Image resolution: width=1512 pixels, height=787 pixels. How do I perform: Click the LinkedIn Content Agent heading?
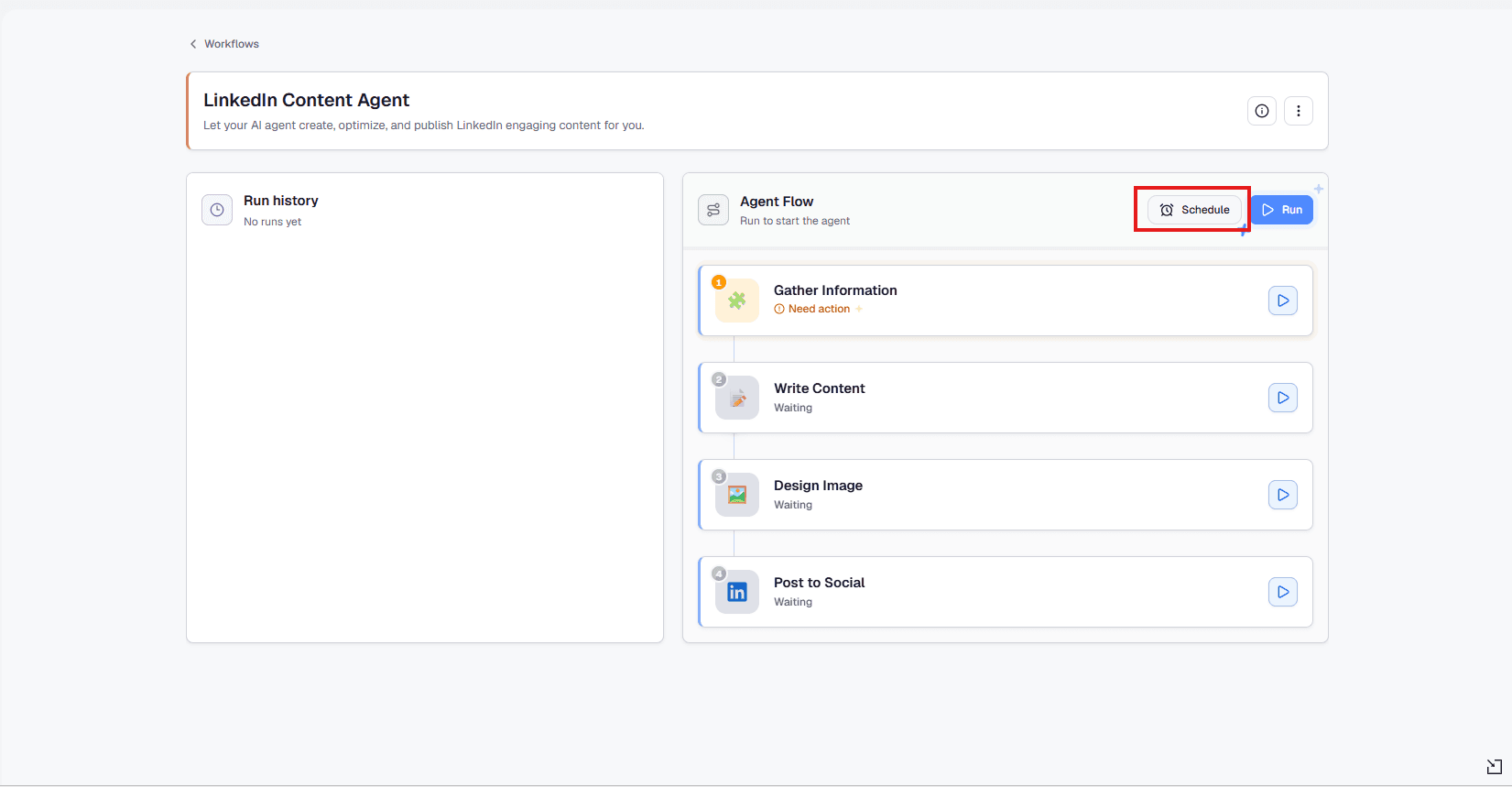306,100
